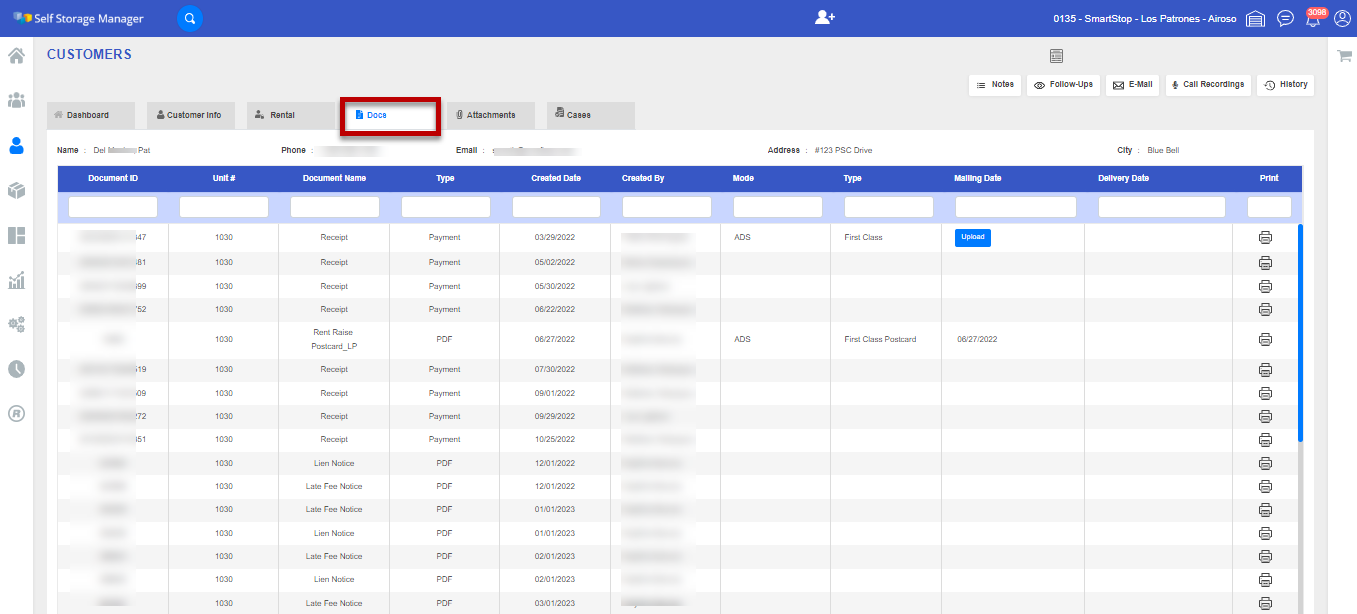
Task: Open the reports chart sidebar icon
Action: click(x=16, y=281)
